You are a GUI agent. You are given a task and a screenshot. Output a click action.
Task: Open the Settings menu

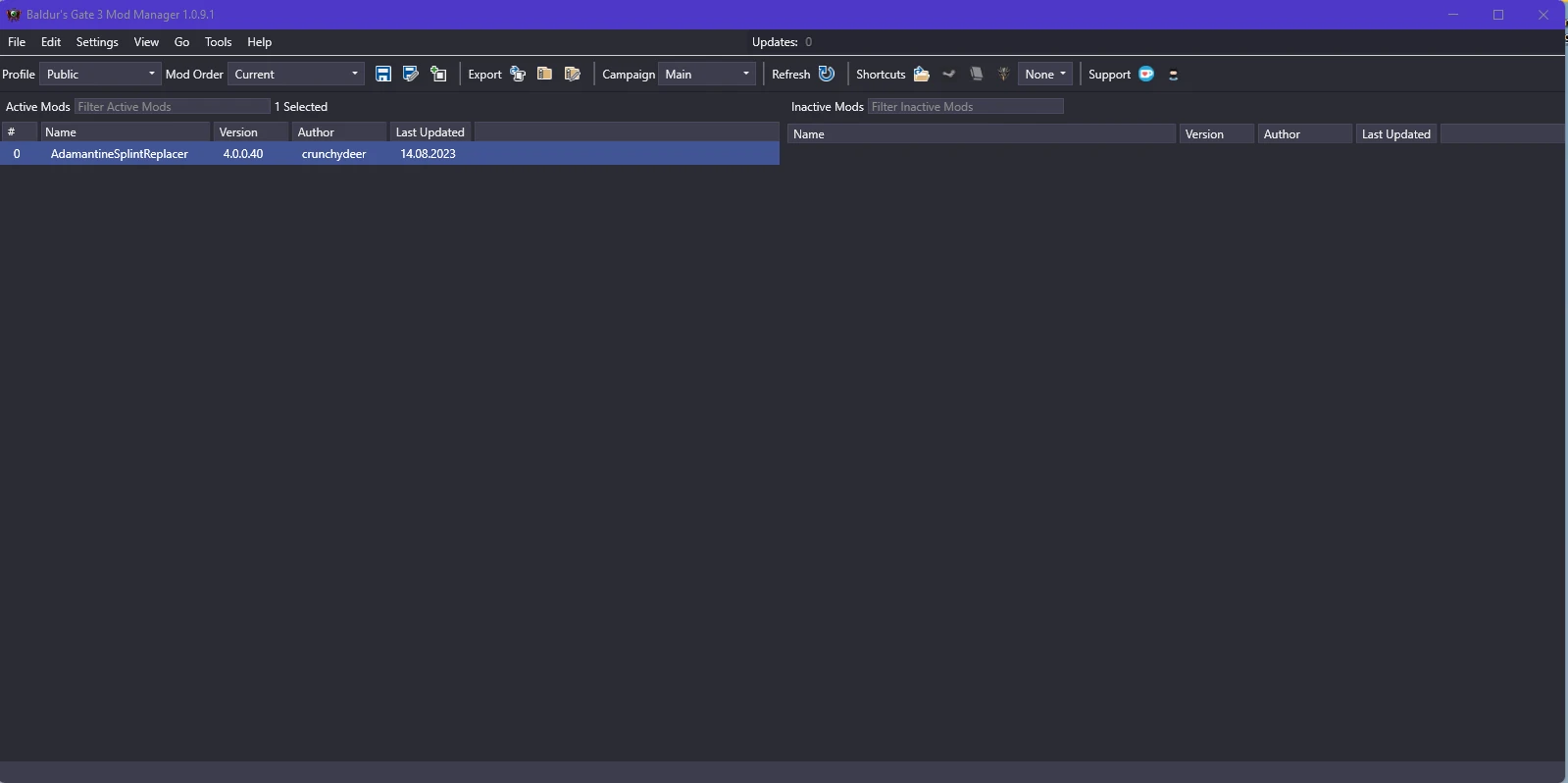(97, 42)
